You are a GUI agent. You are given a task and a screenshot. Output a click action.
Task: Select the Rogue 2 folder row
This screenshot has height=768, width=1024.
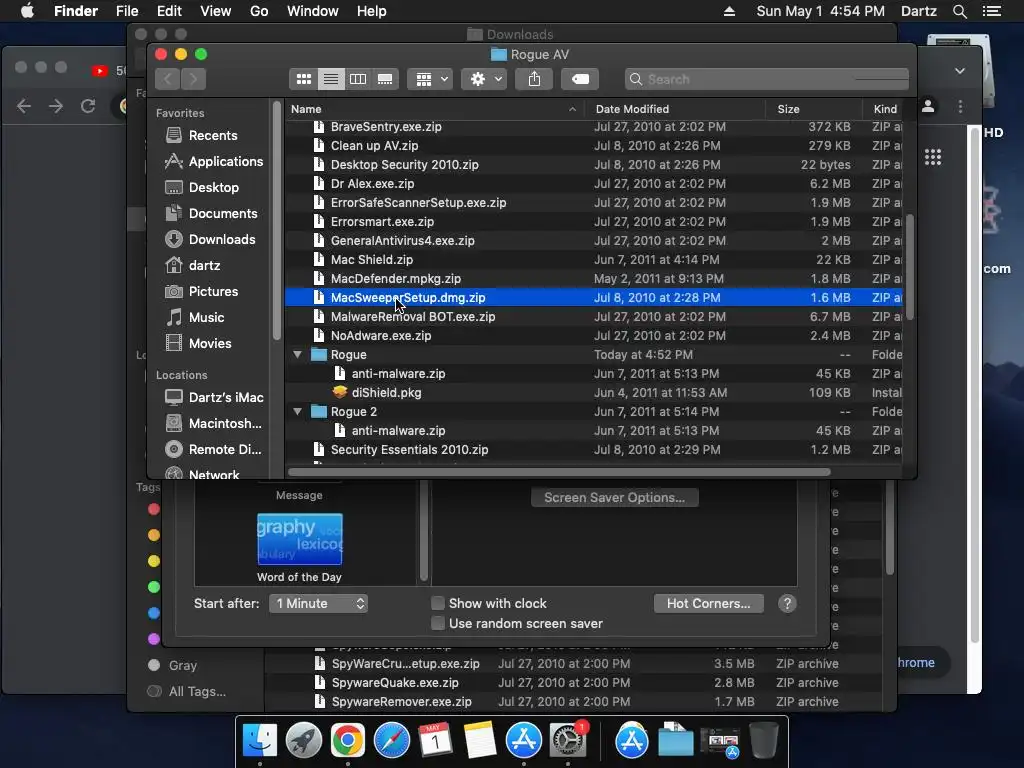(x=594, y=411)
